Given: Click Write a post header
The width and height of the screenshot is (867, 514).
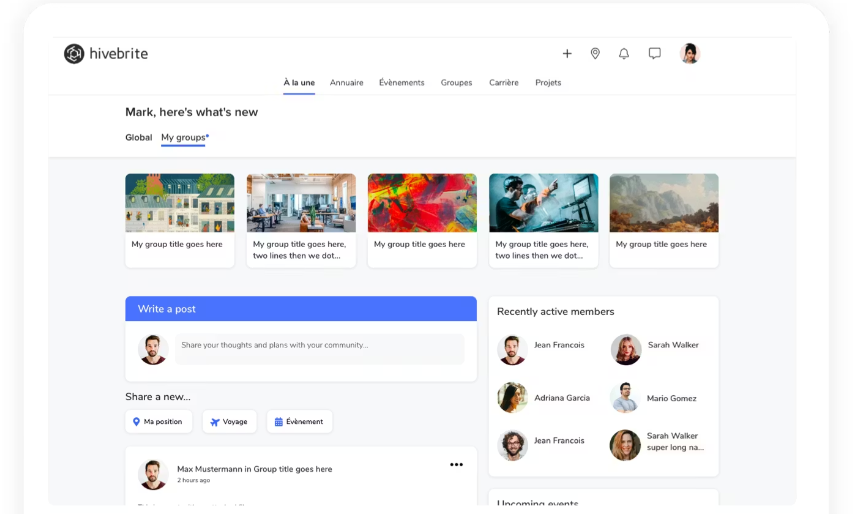Looking at the screenshot, I should [301, 309].
